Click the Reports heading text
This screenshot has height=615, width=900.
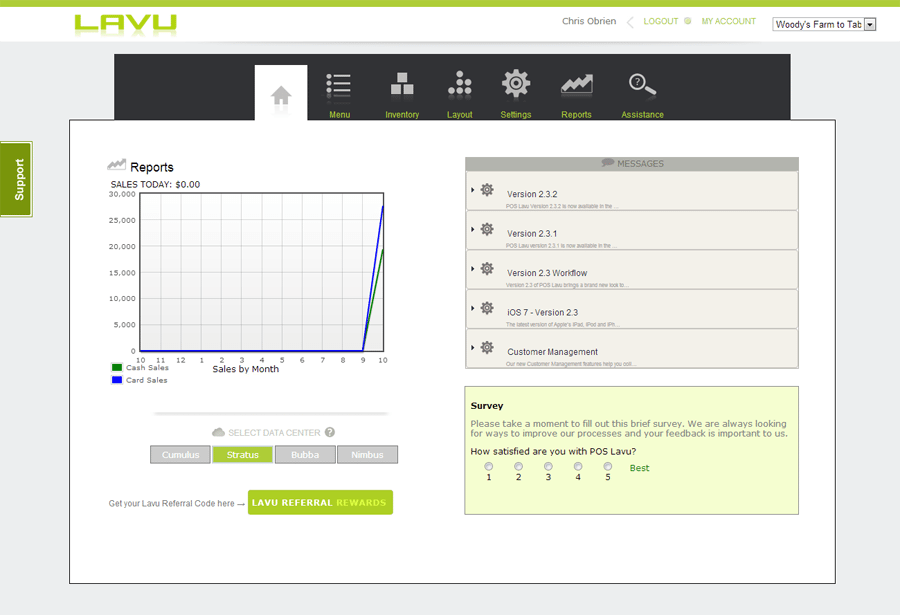(152, 167)
